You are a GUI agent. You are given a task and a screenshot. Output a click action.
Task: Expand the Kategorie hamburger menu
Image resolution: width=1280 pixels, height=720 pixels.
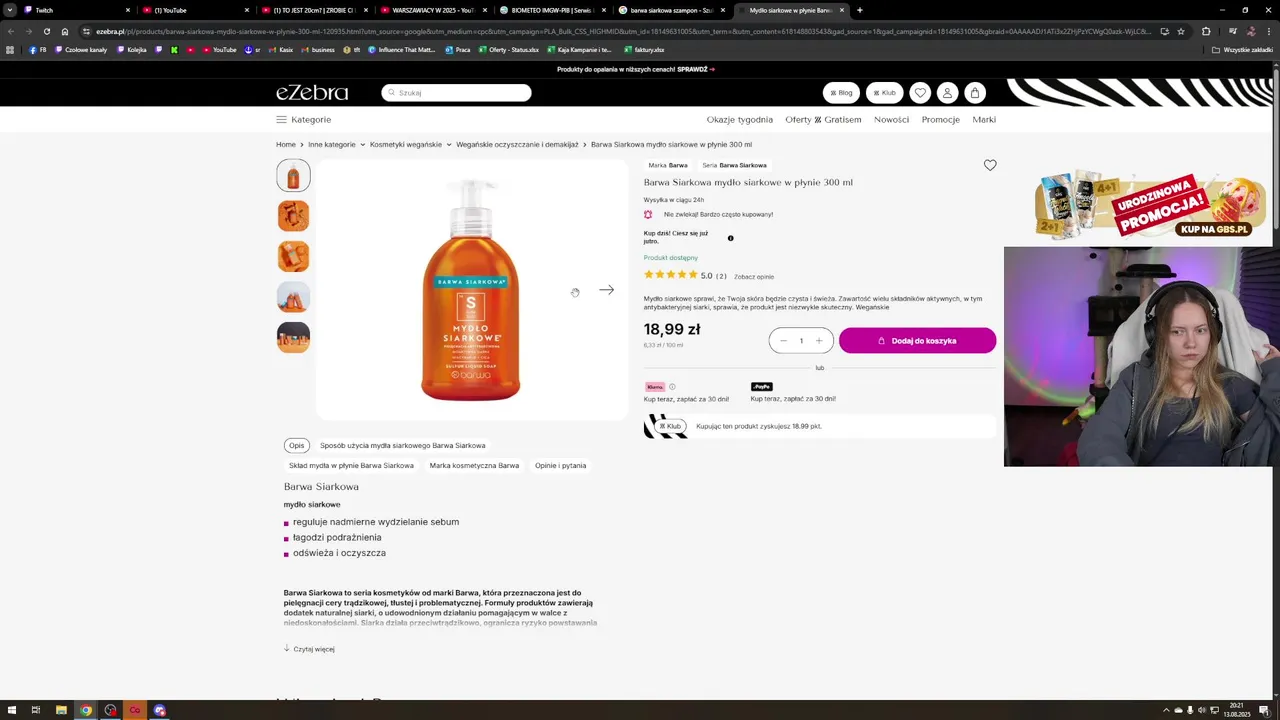[x=303, y=119]
